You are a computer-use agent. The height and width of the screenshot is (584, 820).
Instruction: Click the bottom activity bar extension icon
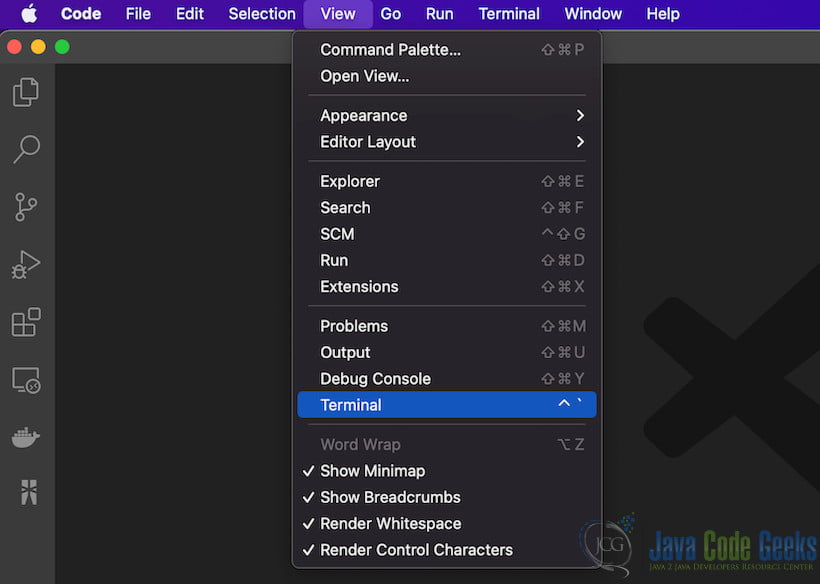pyautogui.click(x=29, y=492)
